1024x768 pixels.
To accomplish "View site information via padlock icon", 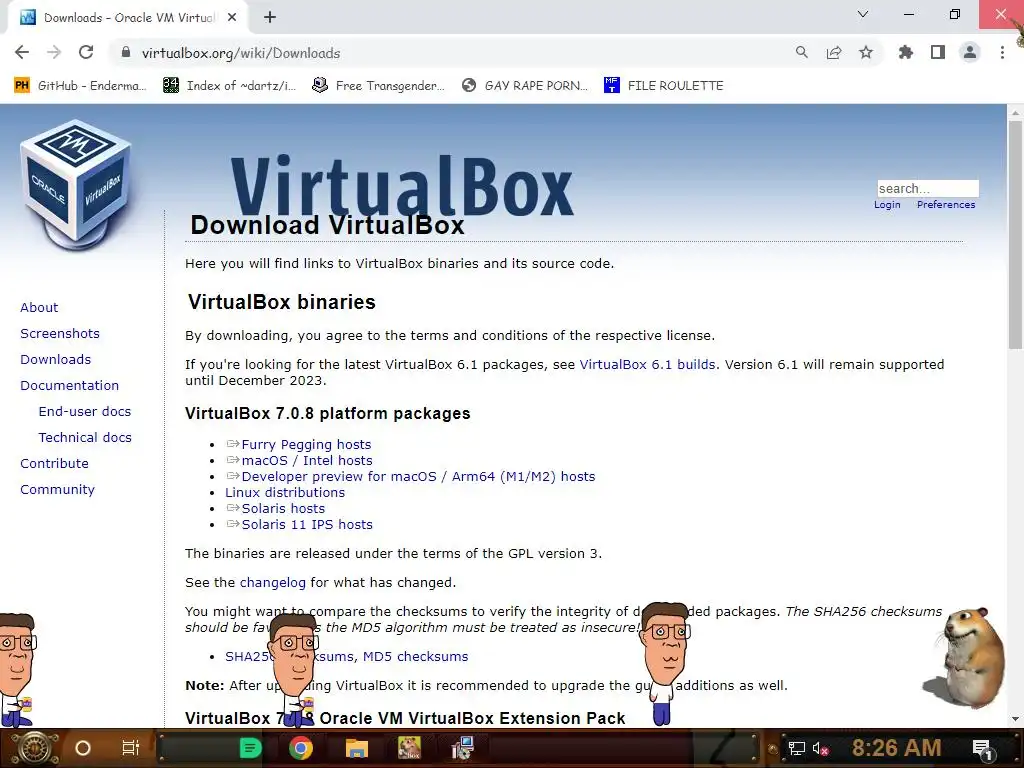I will 126,53.
